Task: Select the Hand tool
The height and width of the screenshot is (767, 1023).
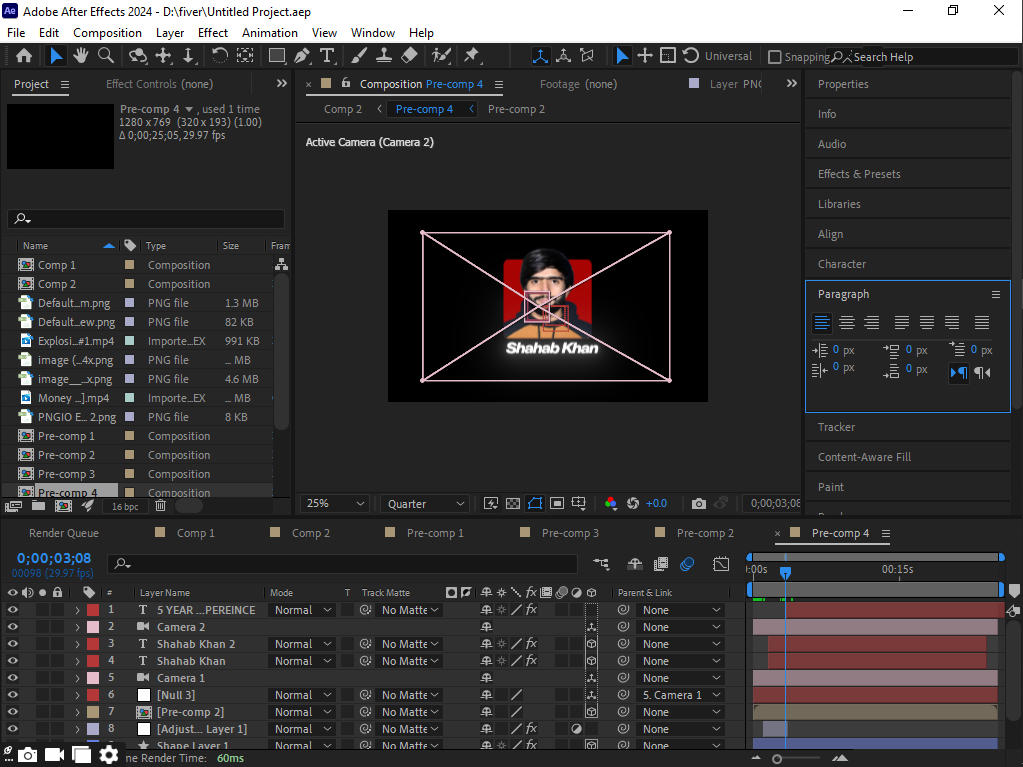Action: coord(80,56)
